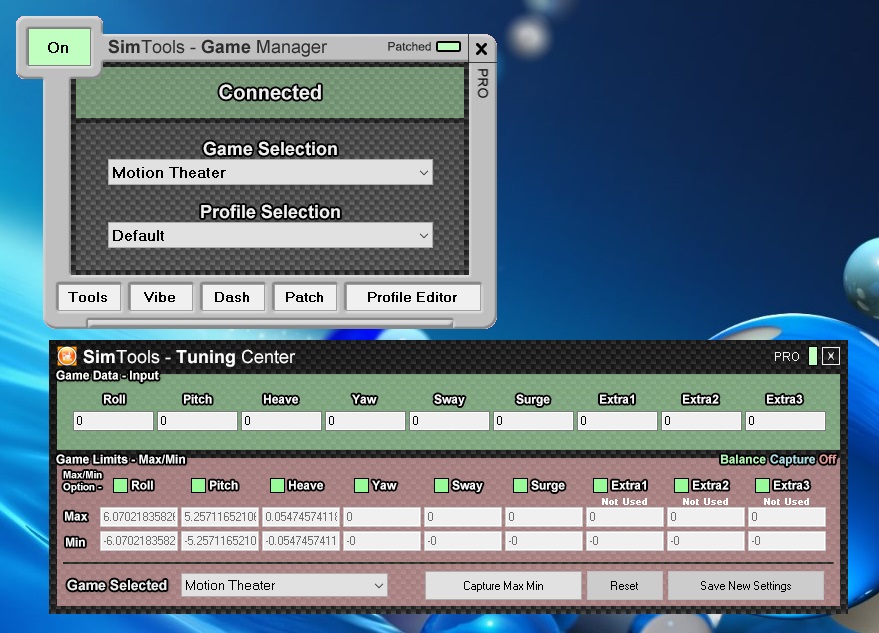This screenshot has width=879, height=633.
Task: Open the Game Selection dropdown showing Motion Theater
Action: [x=269, y=172]
